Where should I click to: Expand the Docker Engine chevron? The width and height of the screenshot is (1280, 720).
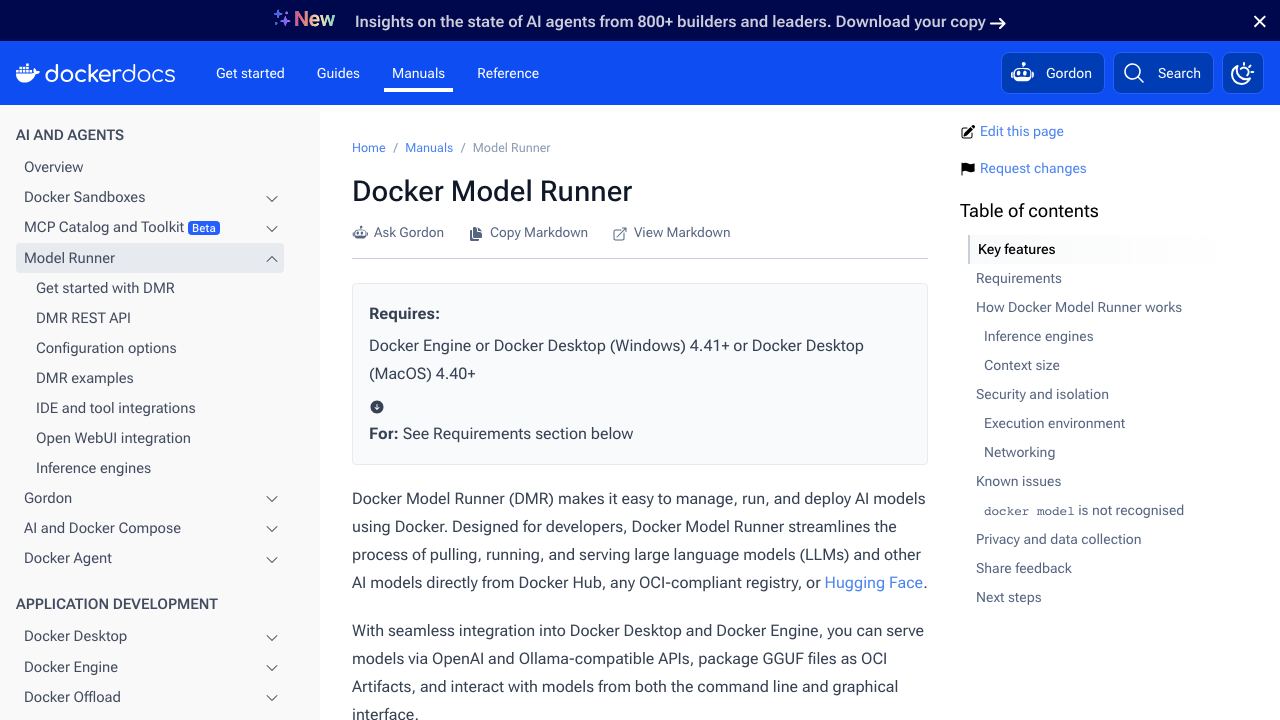(272, 667)
